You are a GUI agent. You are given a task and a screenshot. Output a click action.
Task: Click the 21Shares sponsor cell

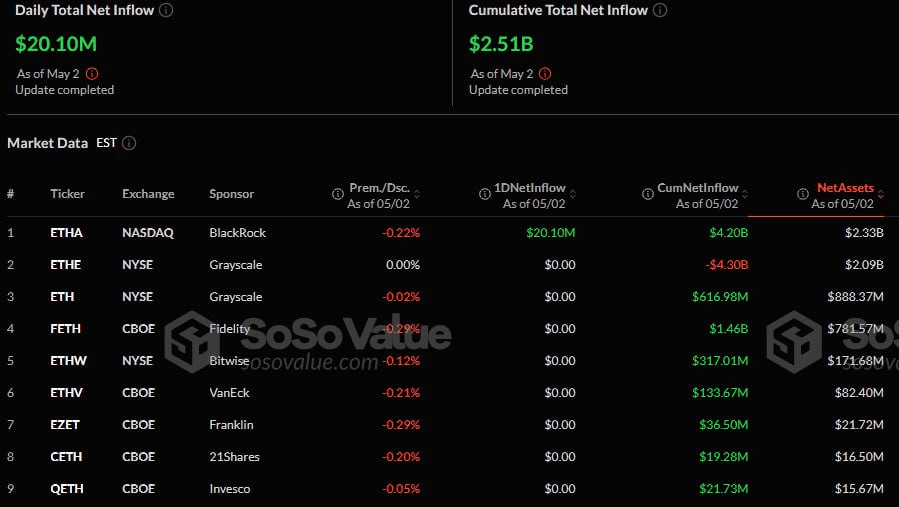coord(234,457)
